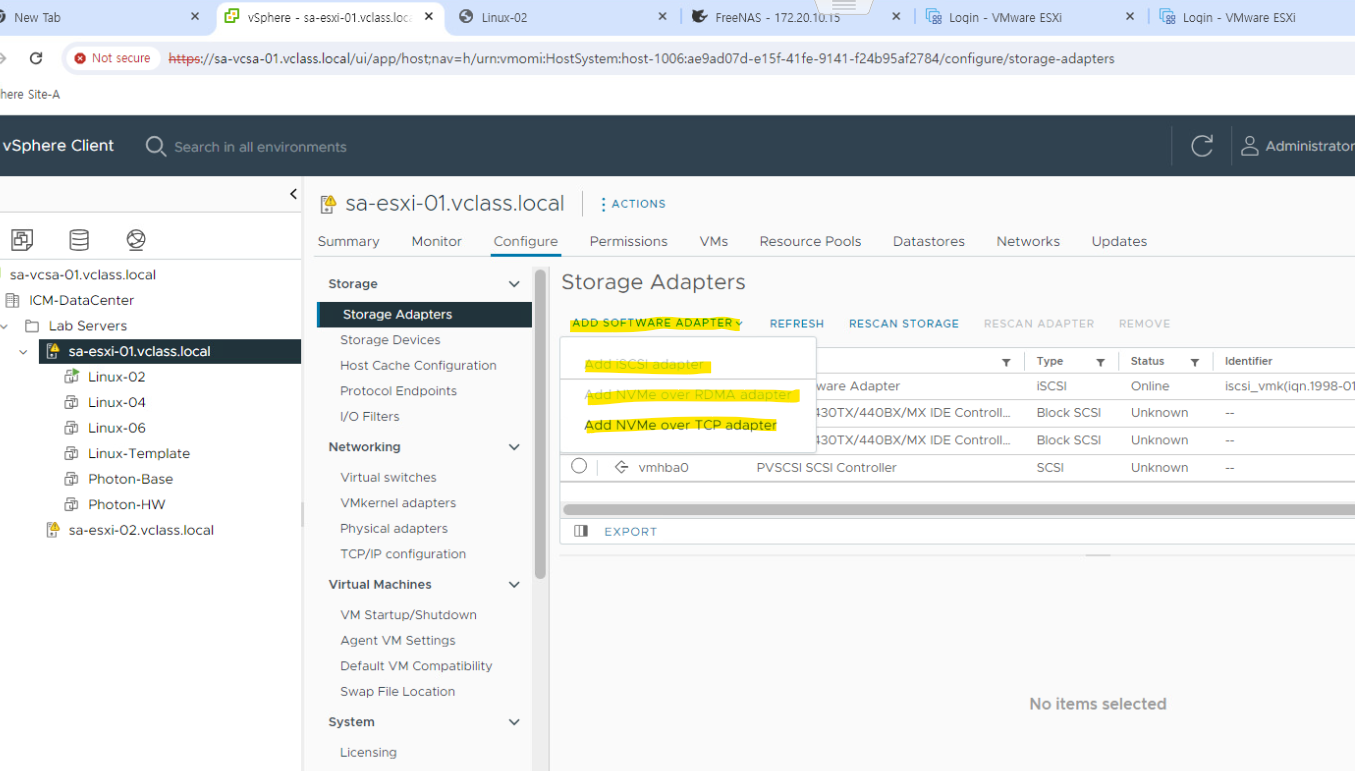Choose Add NVMe over TCP adapter
Viewport: 1355px width, 771px height.
pos(681,425)
